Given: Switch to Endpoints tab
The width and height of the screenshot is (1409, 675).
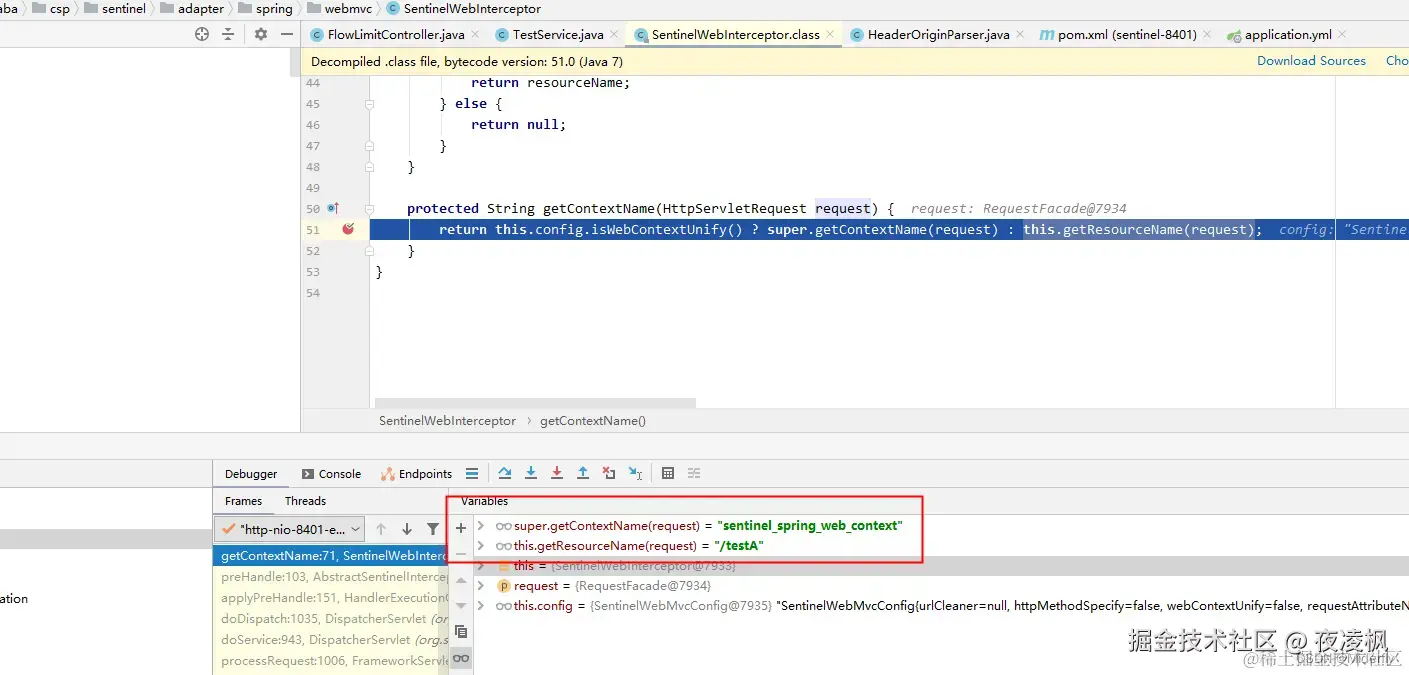Looking at the screenshot, I should pyautogui.click(x=417, y=474).
